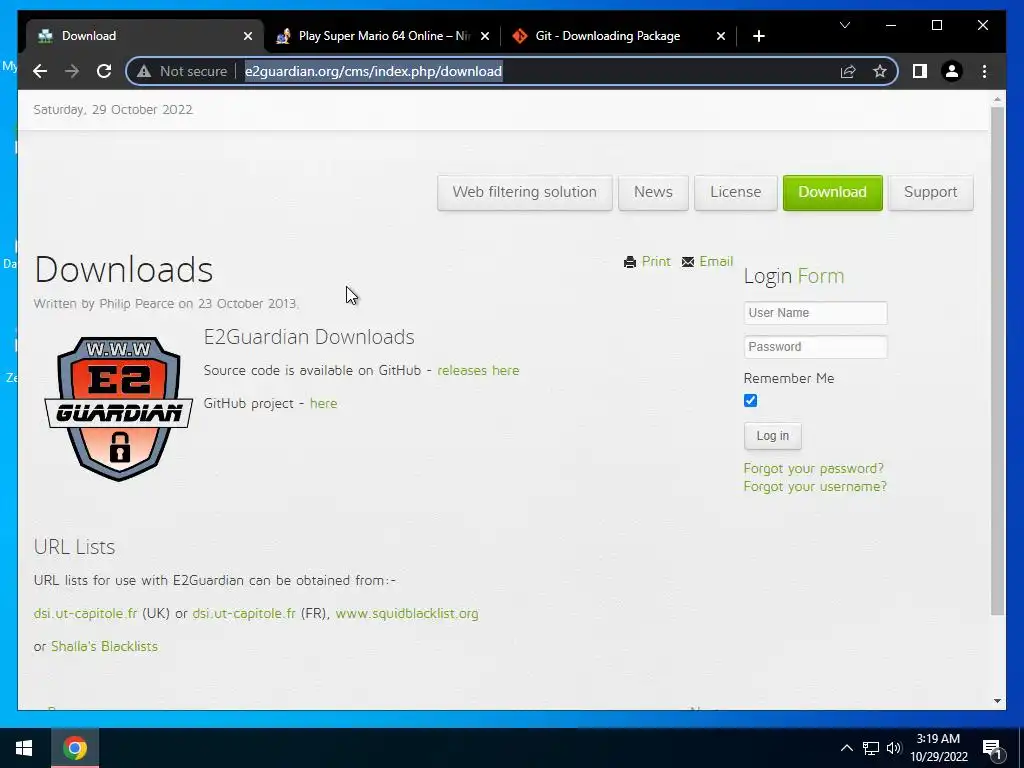1024x768 pixels.
Task: Click the Saturday, 29 October 2022 text
Action: tap(113, 110)
